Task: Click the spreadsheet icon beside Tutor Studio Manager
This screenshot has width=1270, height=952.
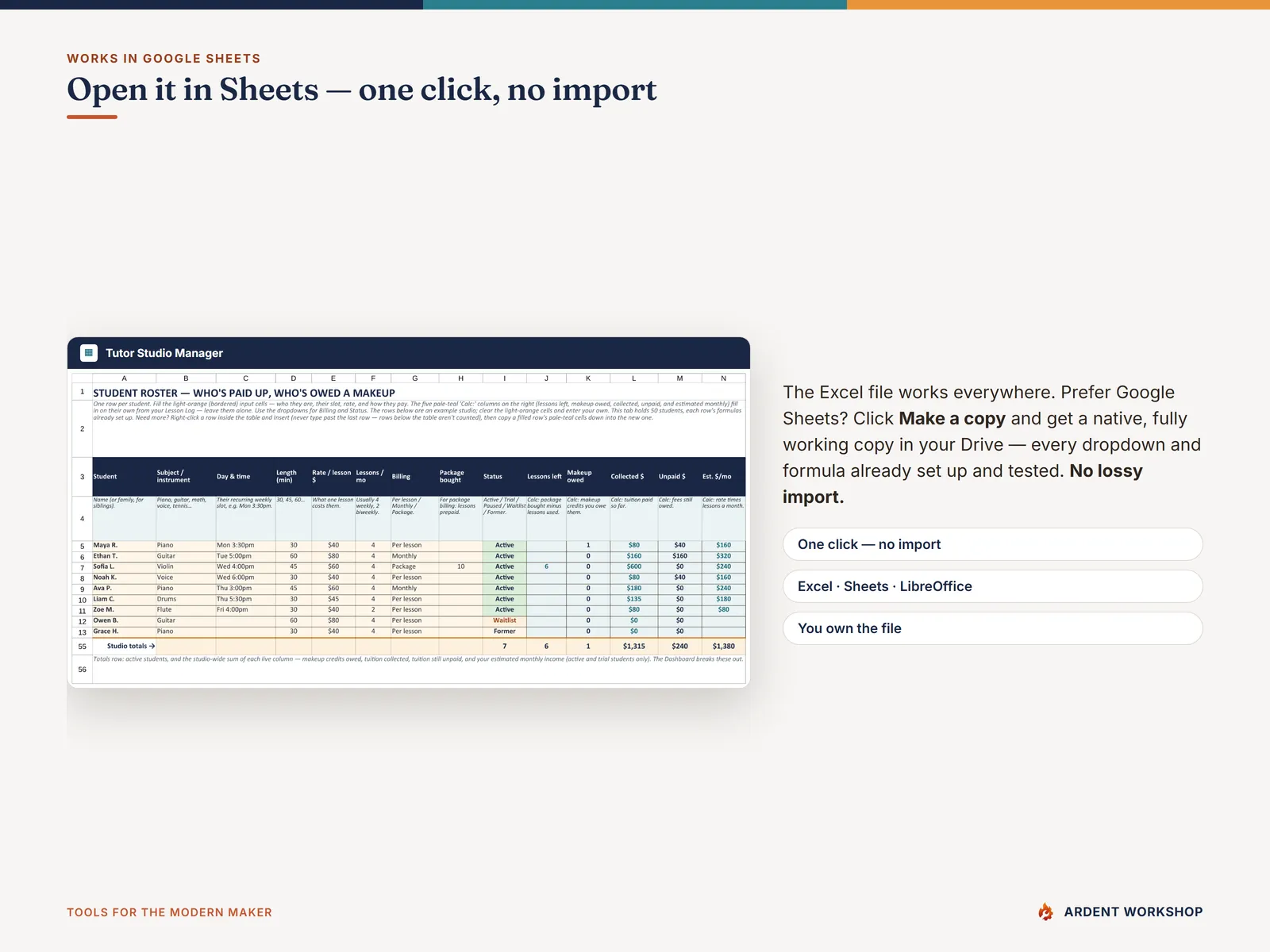Action: [89, 353]
